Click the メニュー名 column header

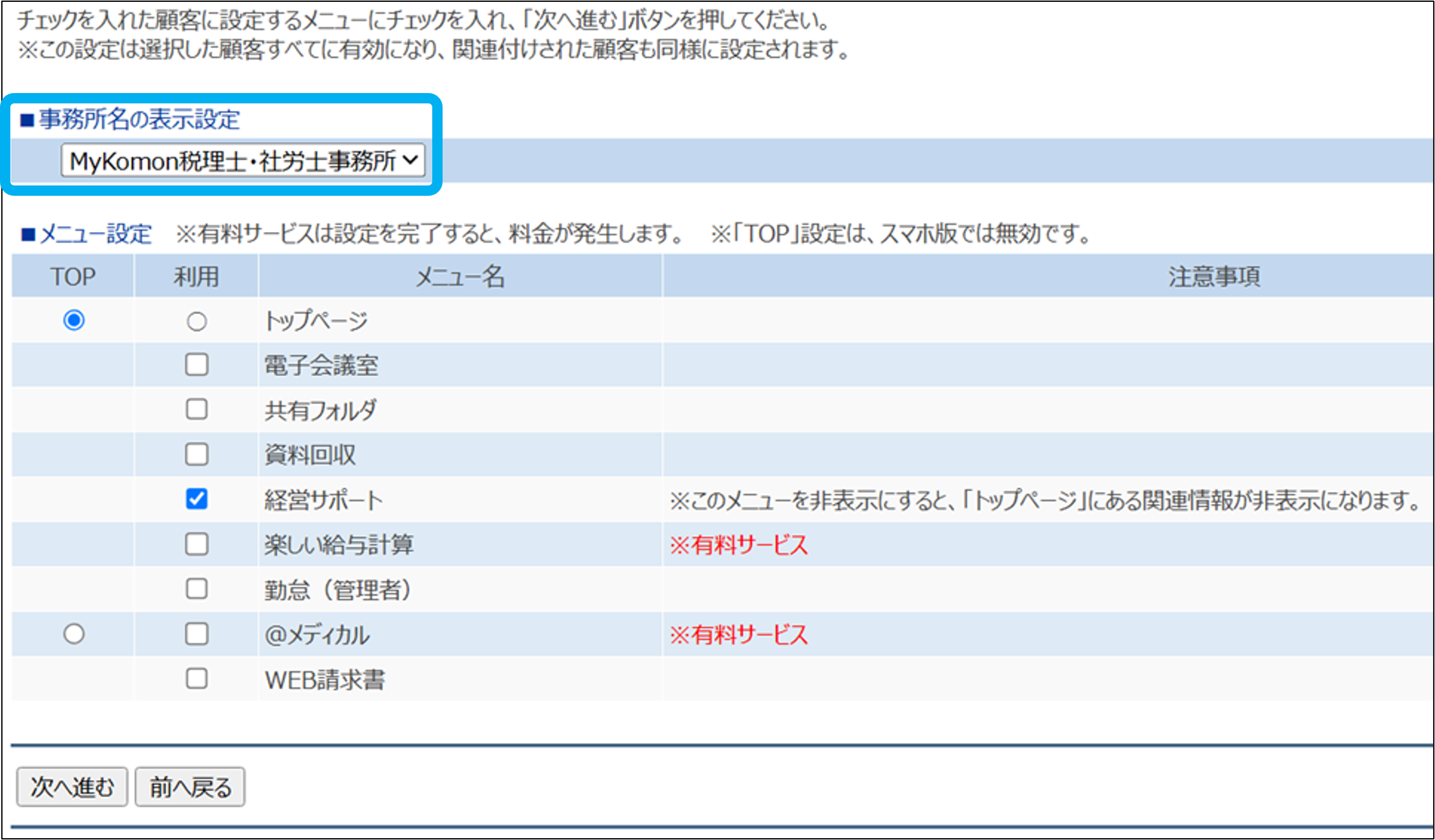[x=459, y=277]
